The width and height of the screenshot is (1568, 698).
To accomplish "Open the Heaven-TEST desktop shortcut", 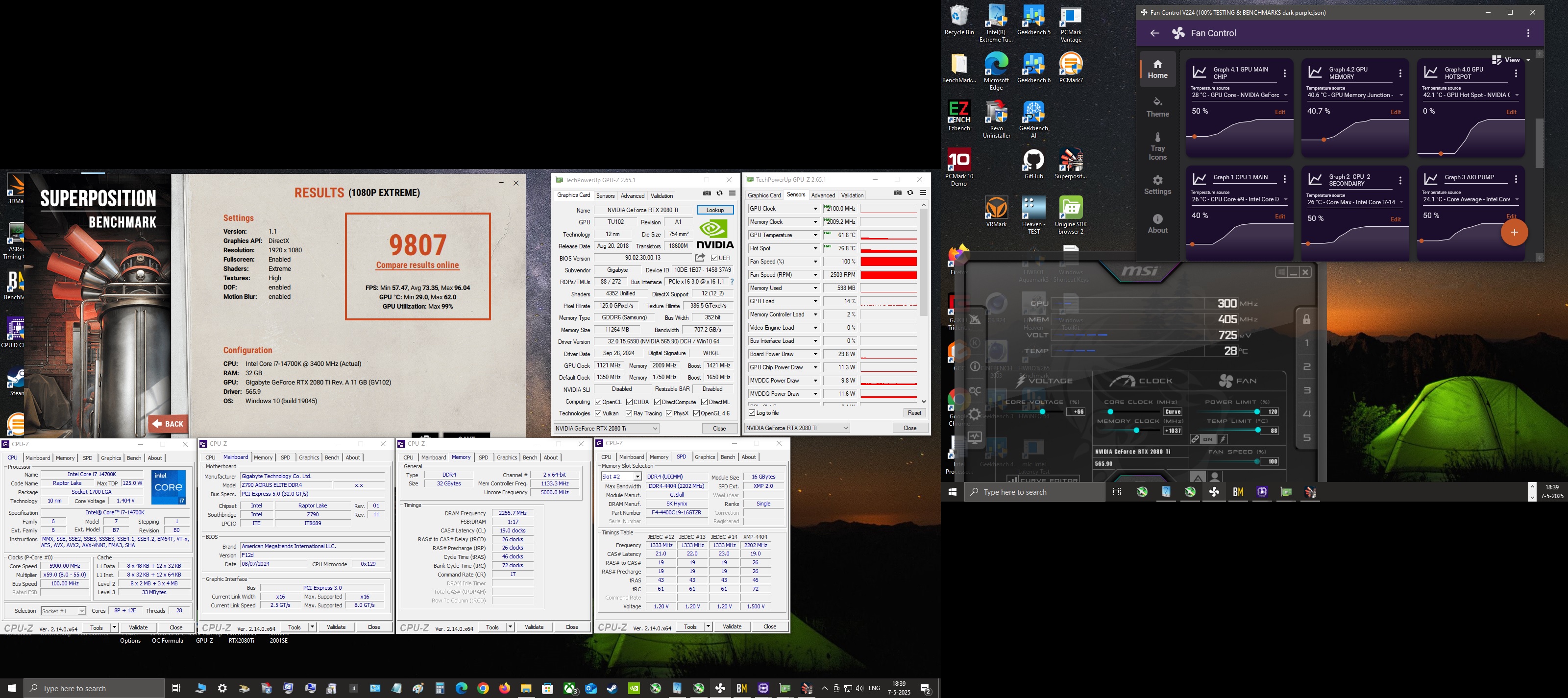I will coord(1033,216).
